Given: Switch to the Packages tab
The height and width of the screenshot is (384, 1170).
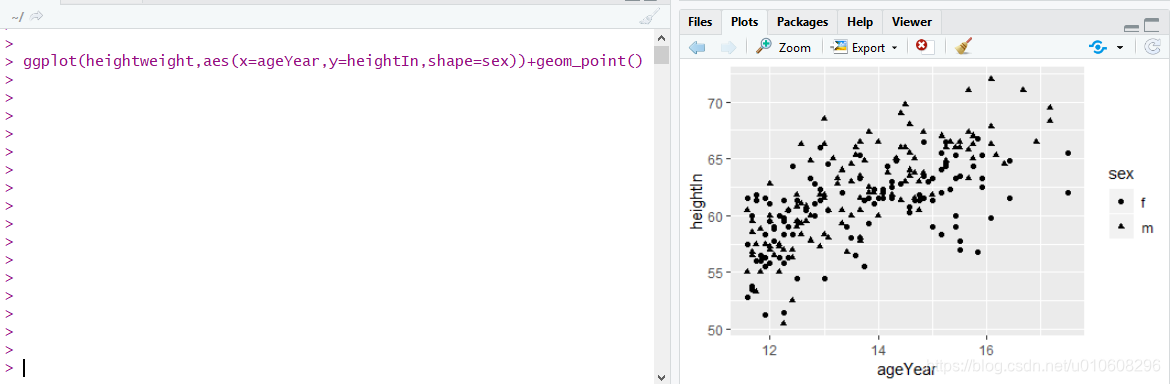Looking at the screenshot, I should click(802, 22).
